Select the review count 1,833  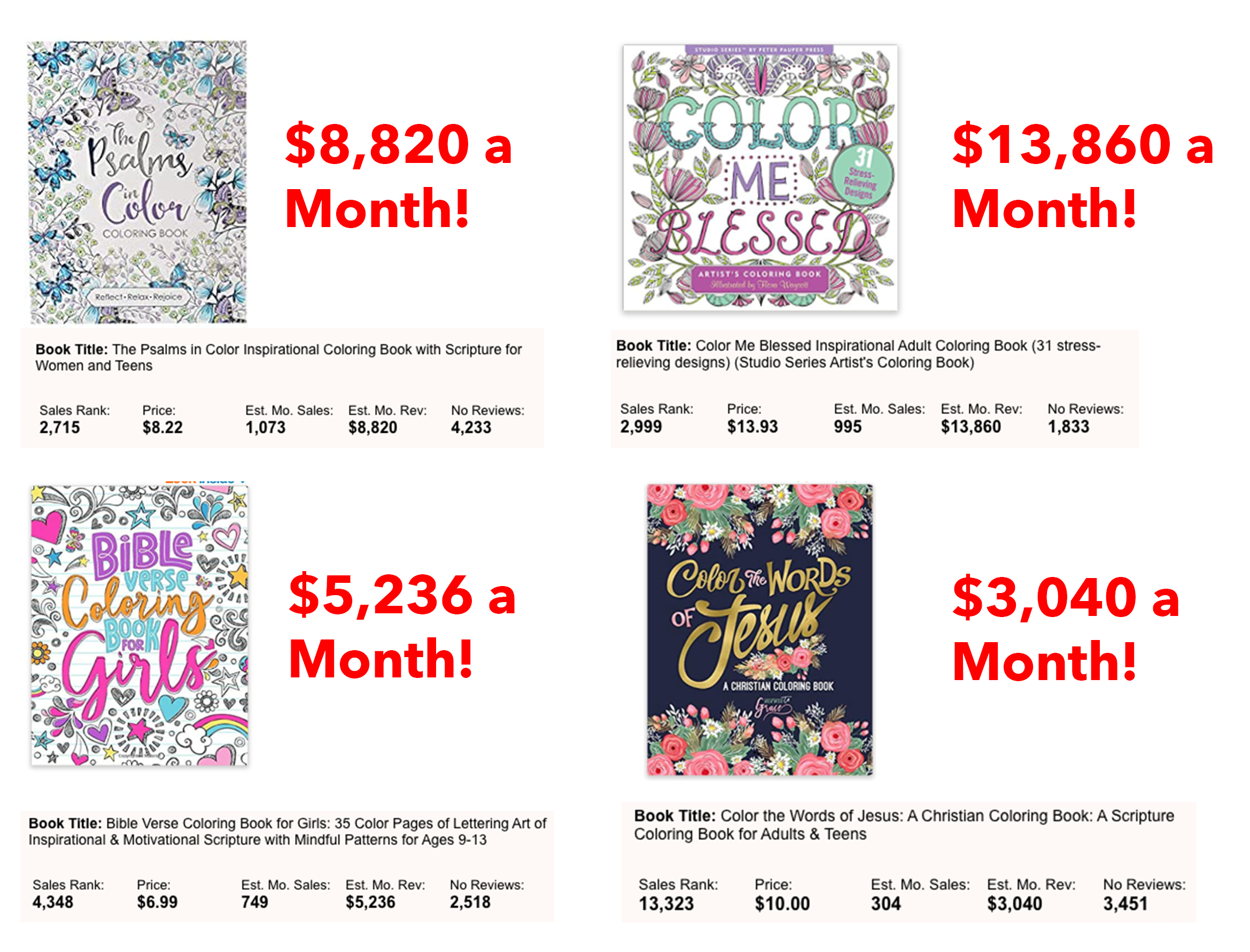pyautogui.click(x=1067, y=426)
